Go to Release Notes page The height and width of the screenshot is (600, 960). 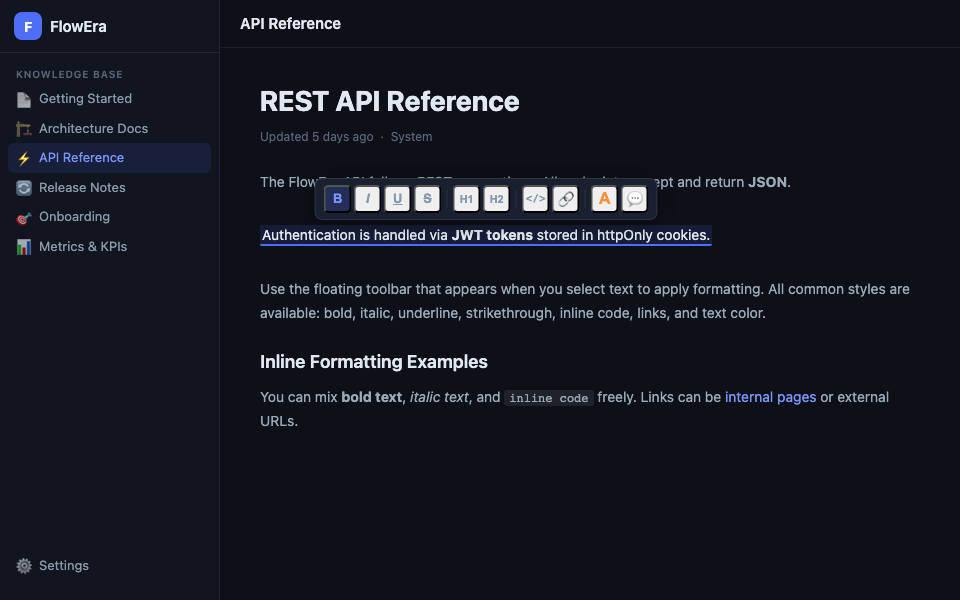(82, 187)
